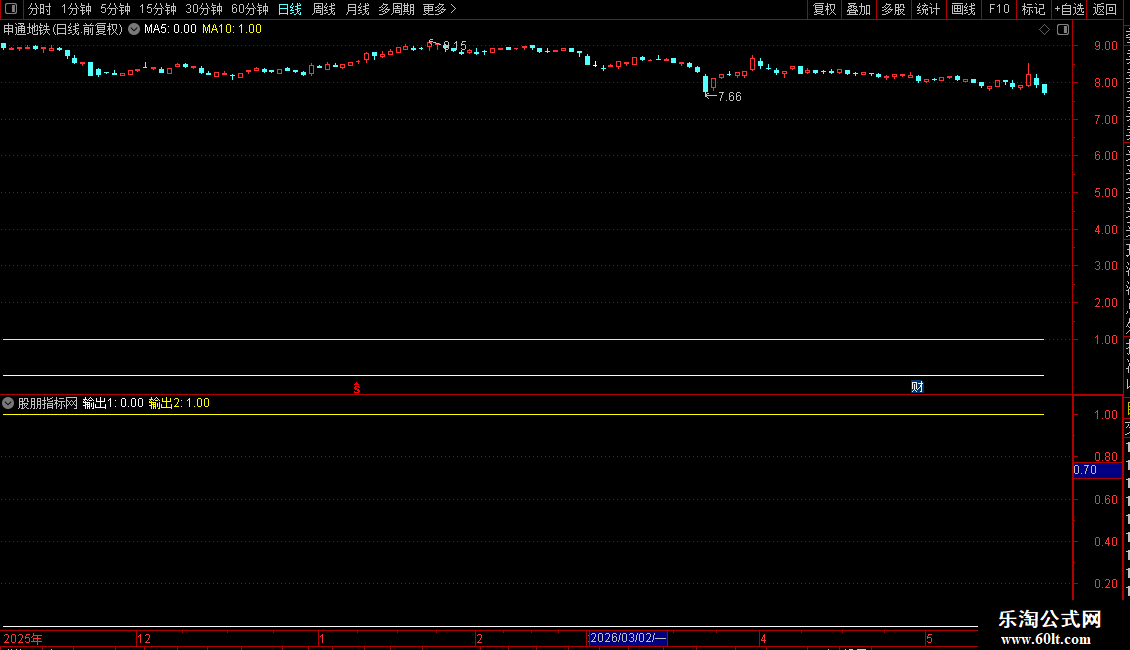Image resolution: width=1130 pixels, height=650 pixels.
Task: Switch to 月线 monthly chart
Action: click(x=357, y=9)
